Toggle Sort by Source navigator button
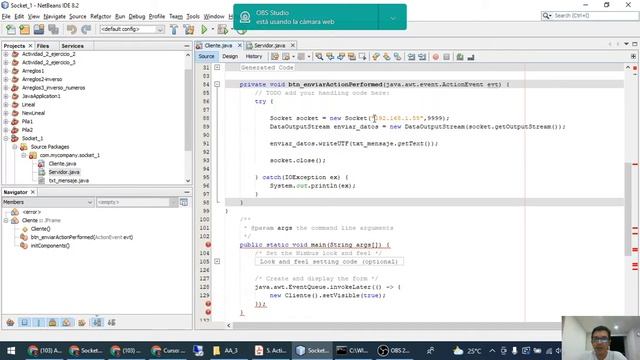 (111, 322)
